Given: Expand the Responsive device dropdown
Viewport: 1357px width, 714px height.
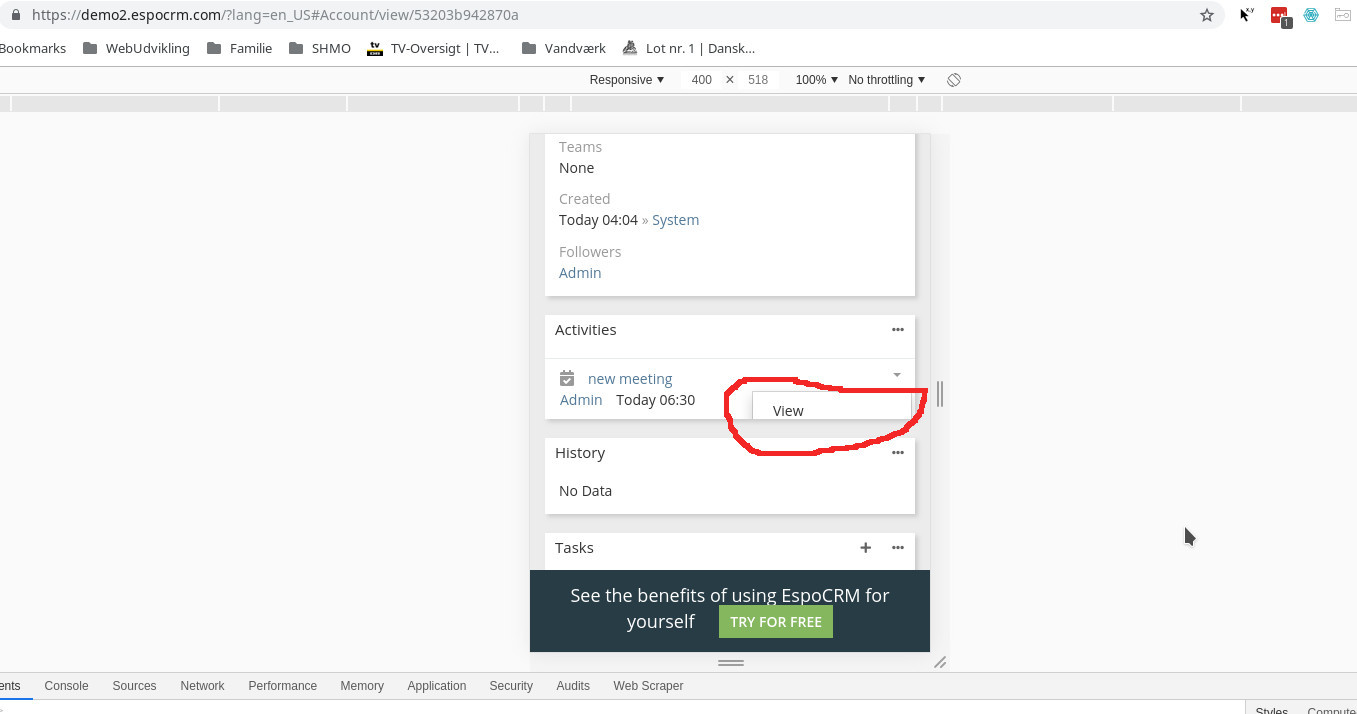Looking at the screenshot, I should pos(626,80).
